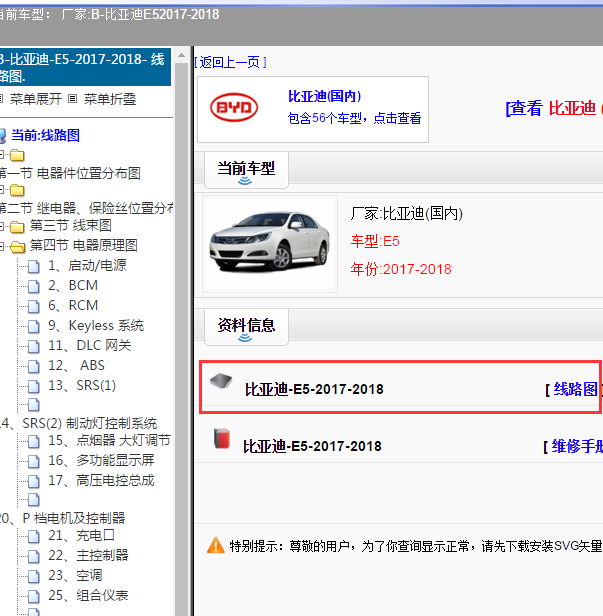Image resolution: width=603 pixels, height=616 pixels.
Task: Click folder icon above 第二节 继电器
Action: [17, 191]
